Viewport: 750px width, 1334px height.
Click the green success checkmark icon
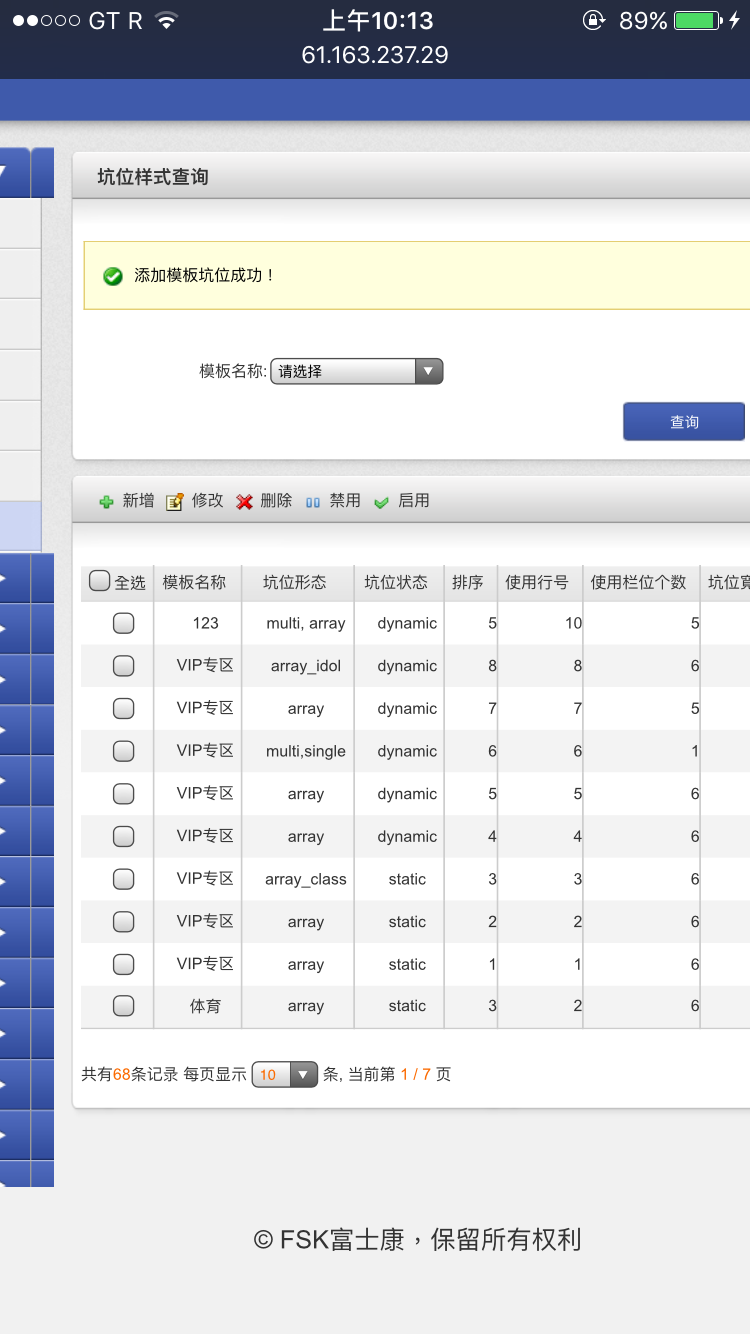(113, 275)
